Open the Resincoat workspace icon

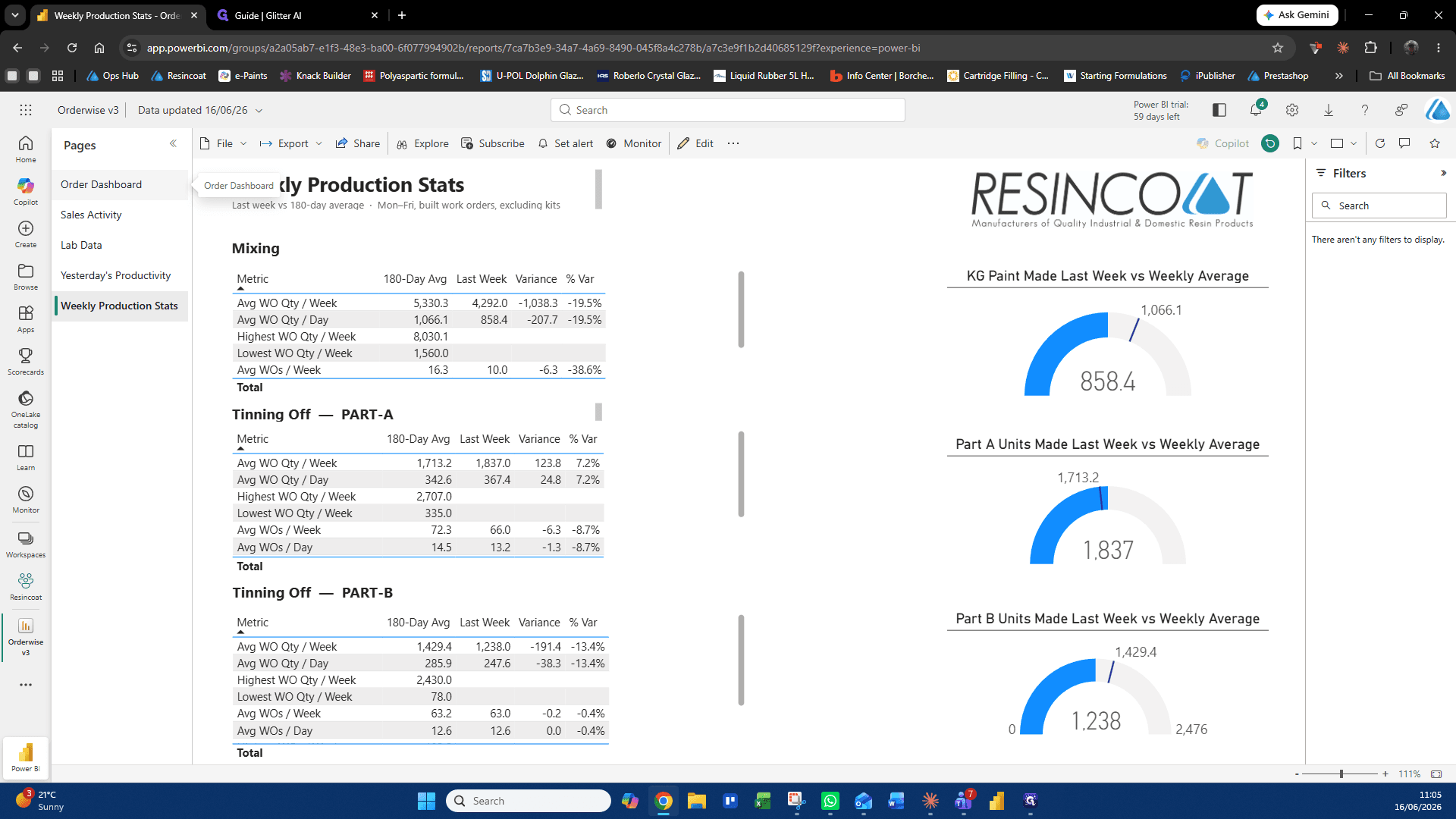(26, 586)
